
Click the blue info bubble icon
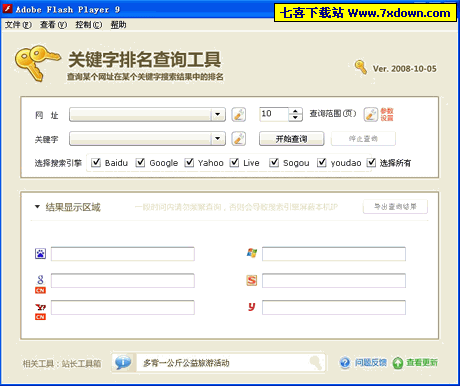click(123, 362)
